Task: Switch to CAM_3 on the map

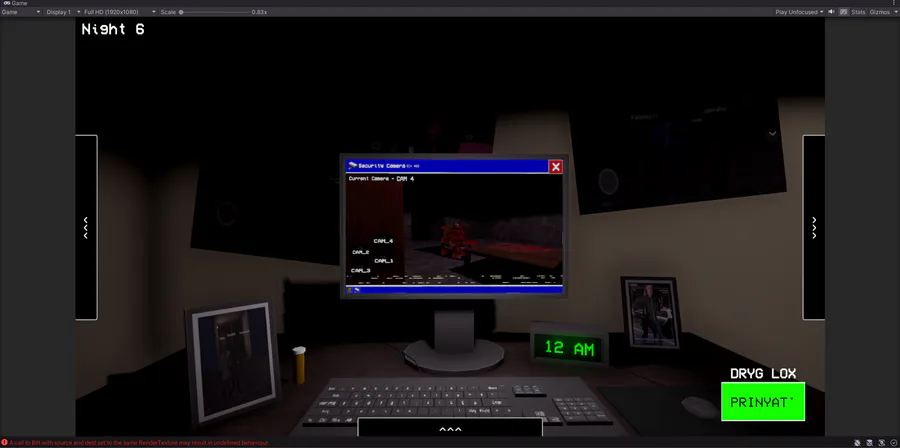Action: [x=360, y=270]
